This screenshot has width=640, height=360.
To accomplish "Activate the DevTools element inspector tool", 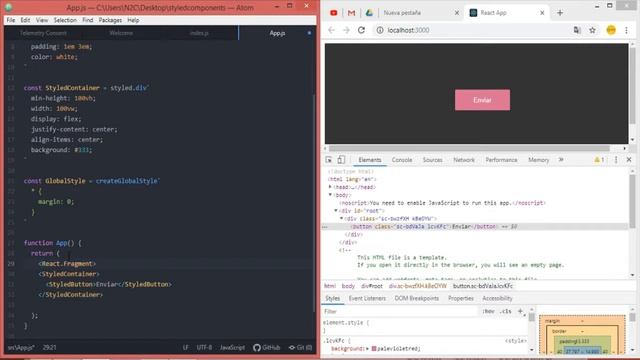I will 329,160.
